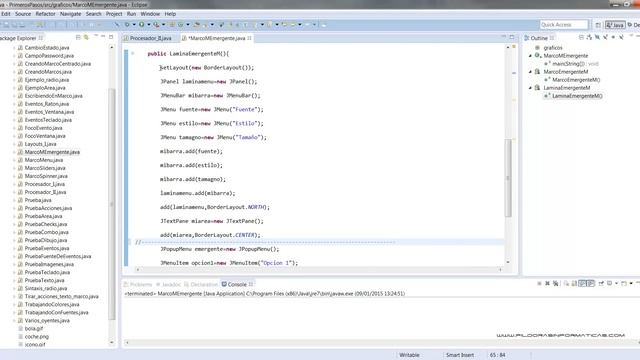
Task: Click editor vertical scrollbar thumb
Action: point(508,178)
